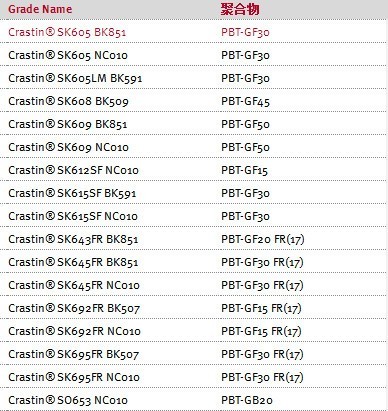This screenshot has height=411, width=388.
Task: Select Crastin SK692FR NC010 link
Action: [74, 331]
